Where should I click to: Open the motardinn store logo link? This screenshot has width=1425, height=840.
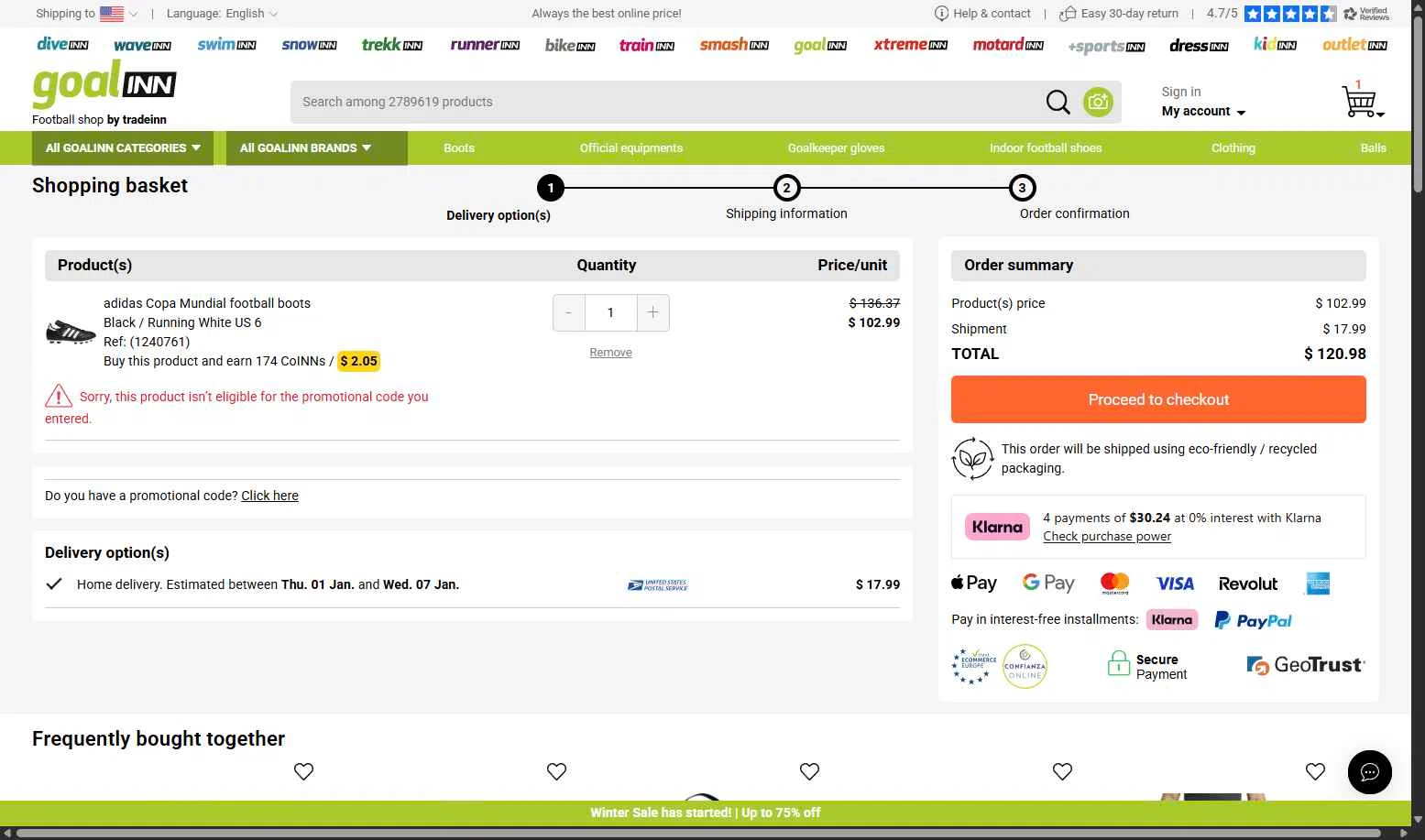coord(1008,44)
